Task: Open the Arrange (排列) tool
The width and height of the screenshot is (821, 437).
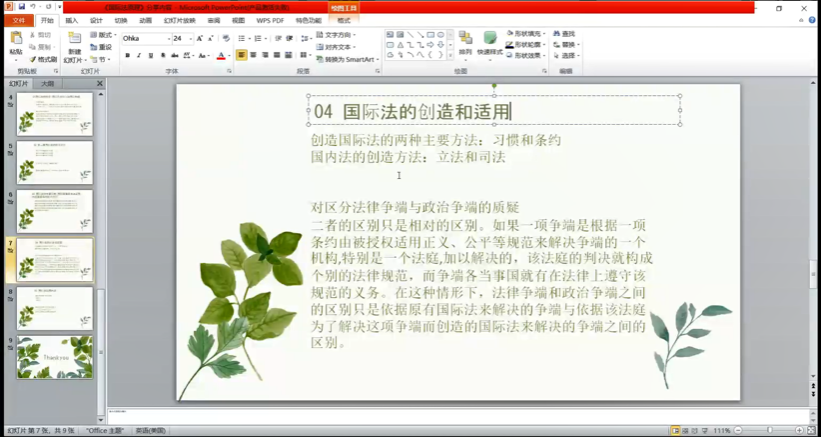Action: coord(465,42)
